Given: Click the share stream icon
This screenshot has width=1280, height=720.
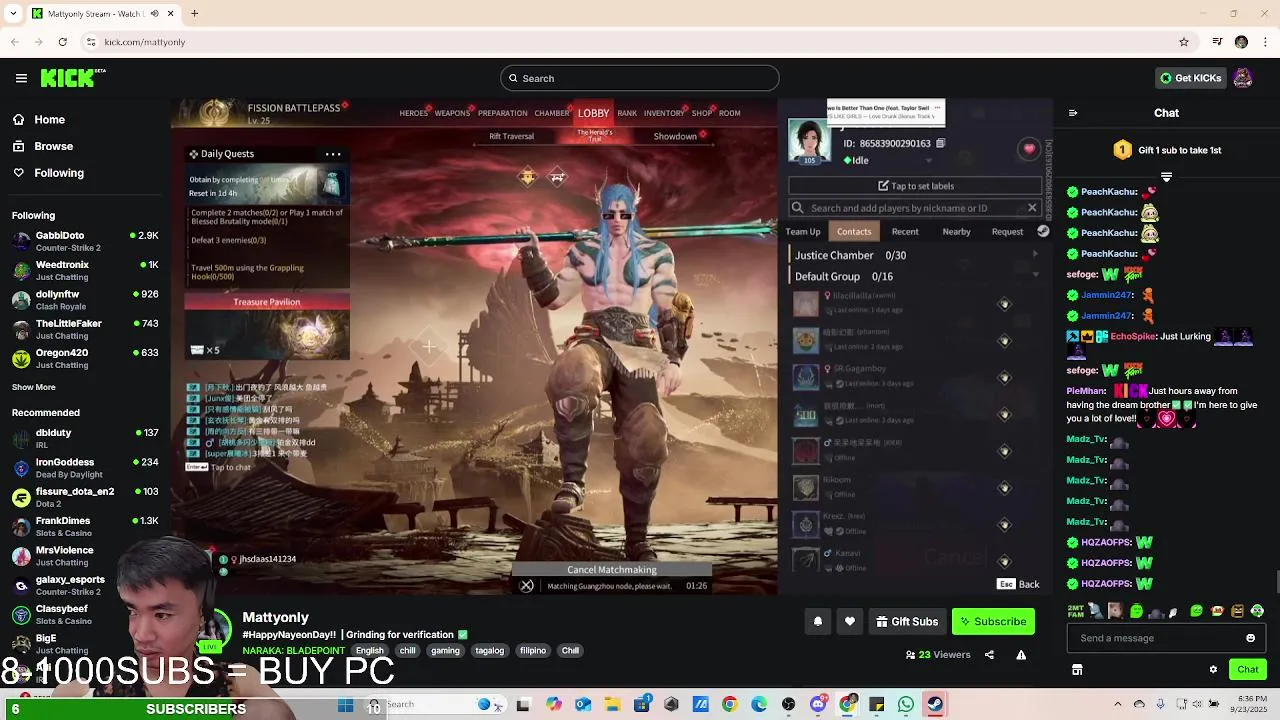Looking at the screenshot, I should [x=989, y=655].
